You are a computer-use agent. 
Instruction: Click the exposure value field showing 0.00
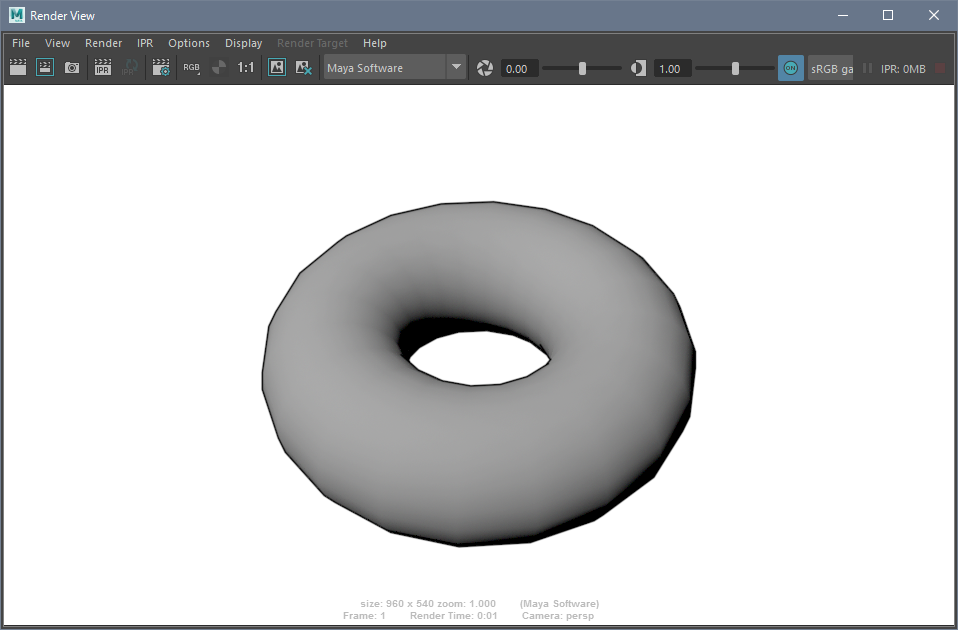click(x=519, y=69)
